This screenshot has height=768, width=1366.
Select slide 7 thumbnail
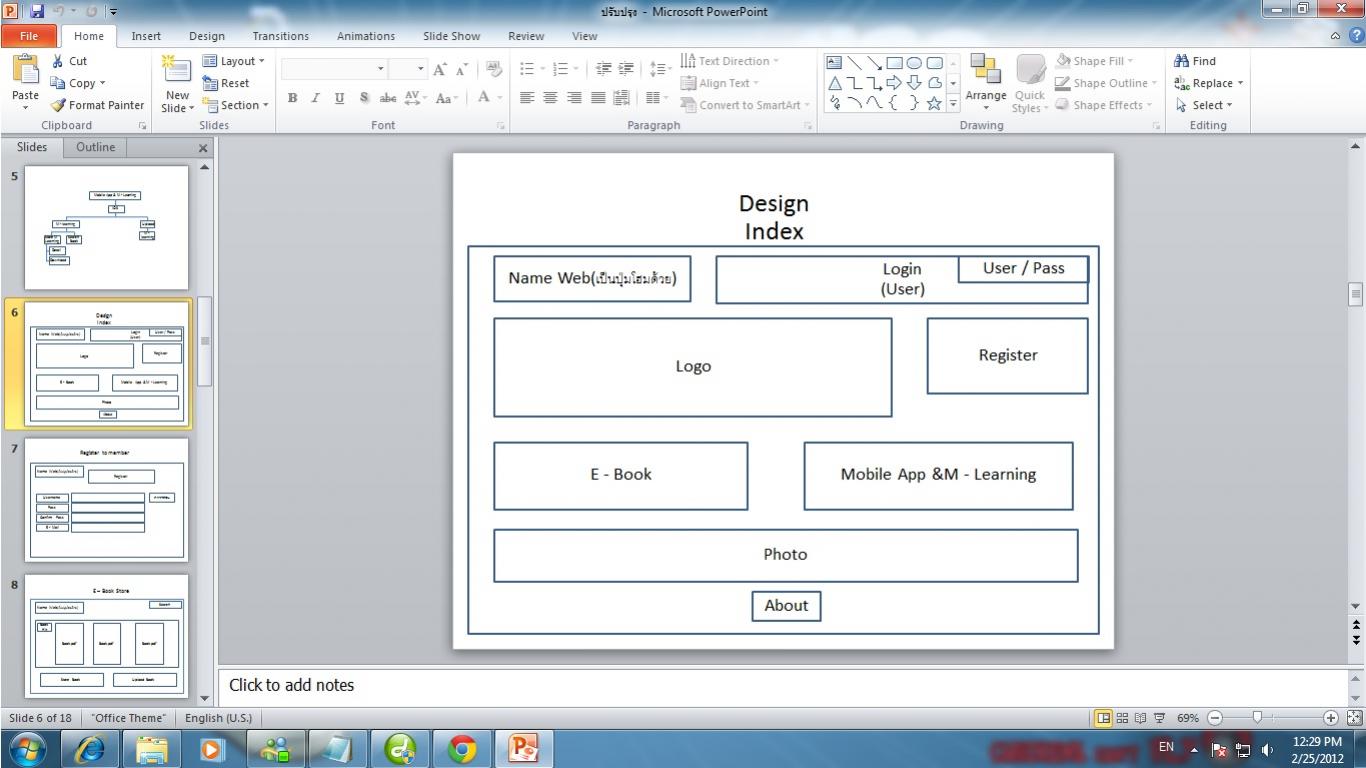106,500
